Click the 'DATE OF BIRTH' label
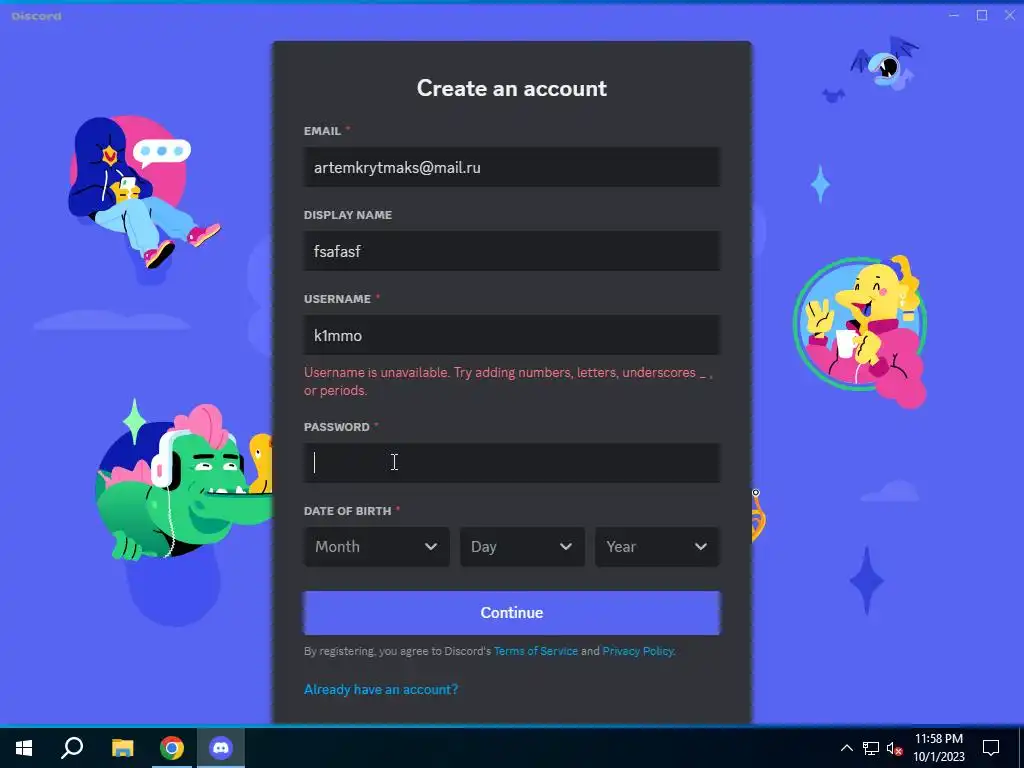This screenshot has height=768, width=1024. [347, 511]
